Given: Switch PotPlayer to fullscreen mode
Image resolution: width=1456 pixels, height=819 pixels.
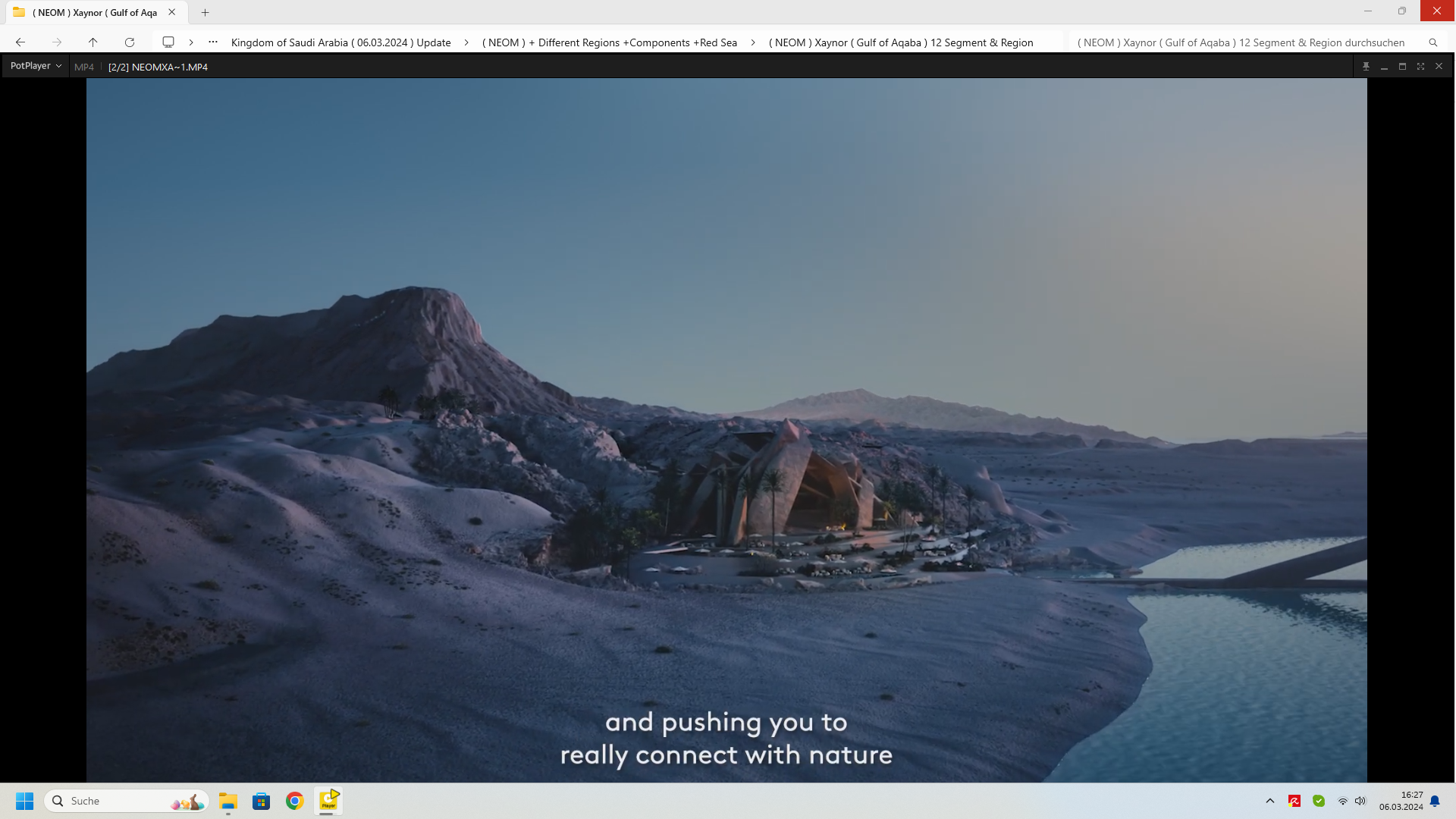Looking at the screenshot, I should 1420,67.
